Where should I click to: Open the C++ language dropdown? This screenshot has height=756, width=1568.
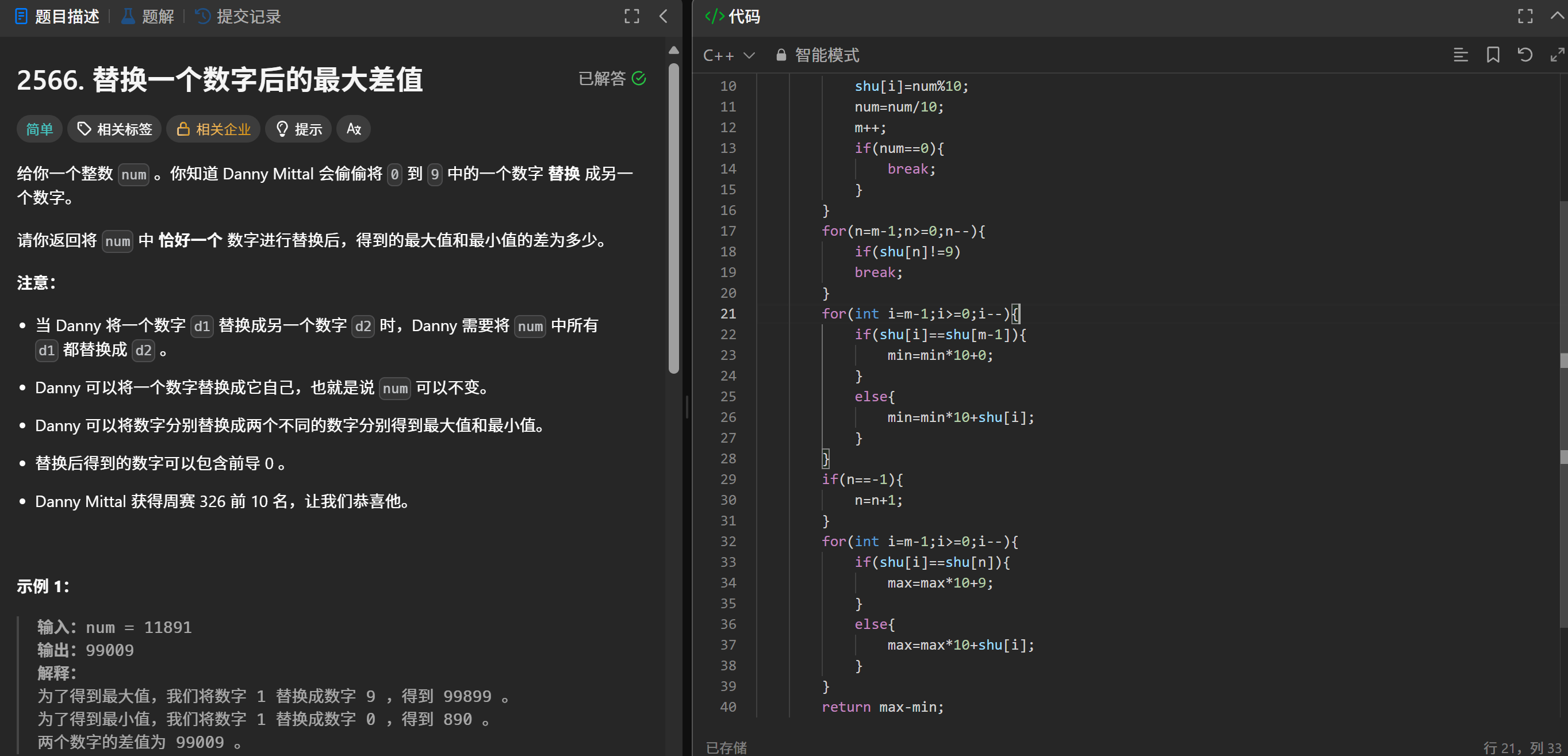[x=729, y=55]
